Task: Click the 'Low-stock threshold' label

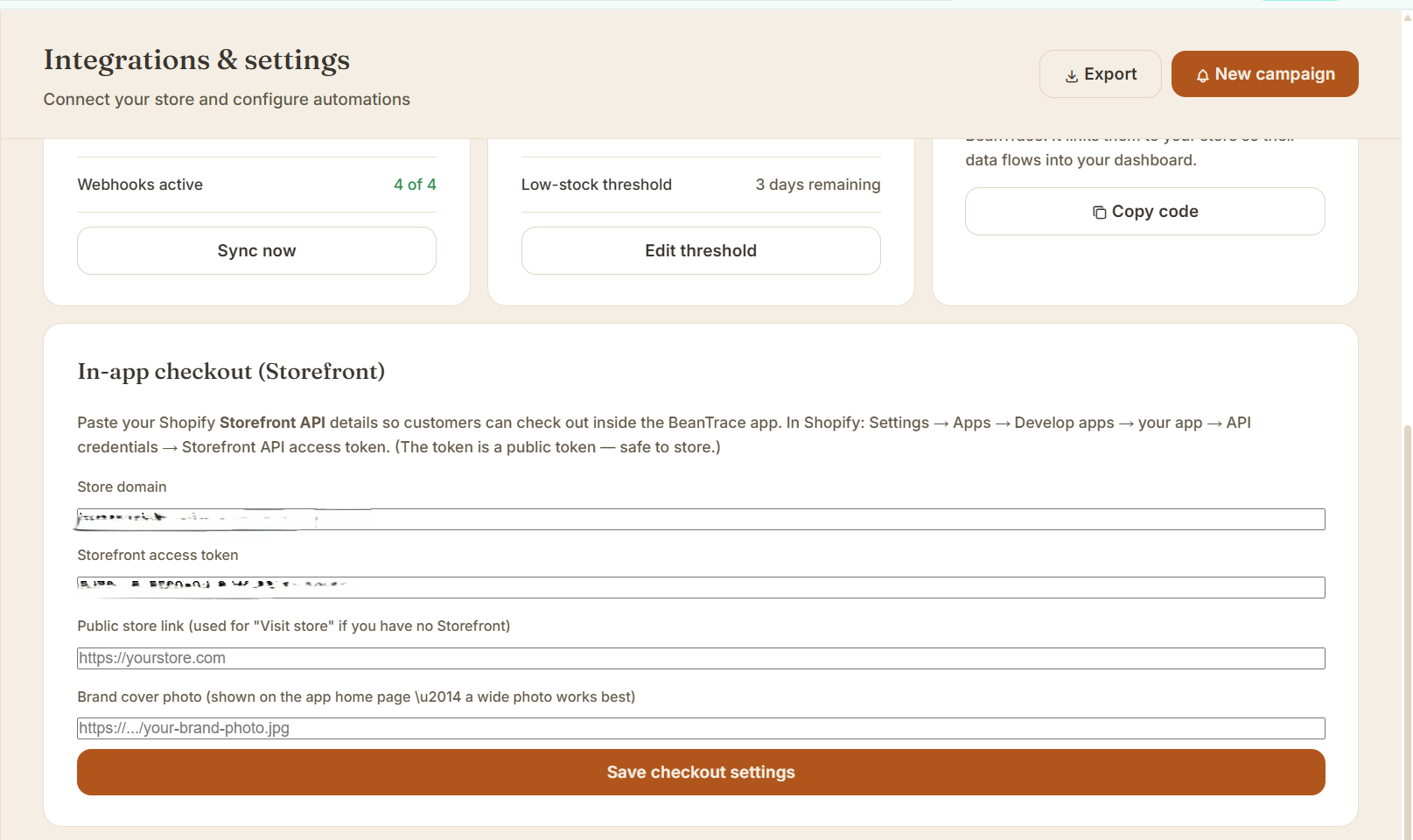Action: pos(597,185)
